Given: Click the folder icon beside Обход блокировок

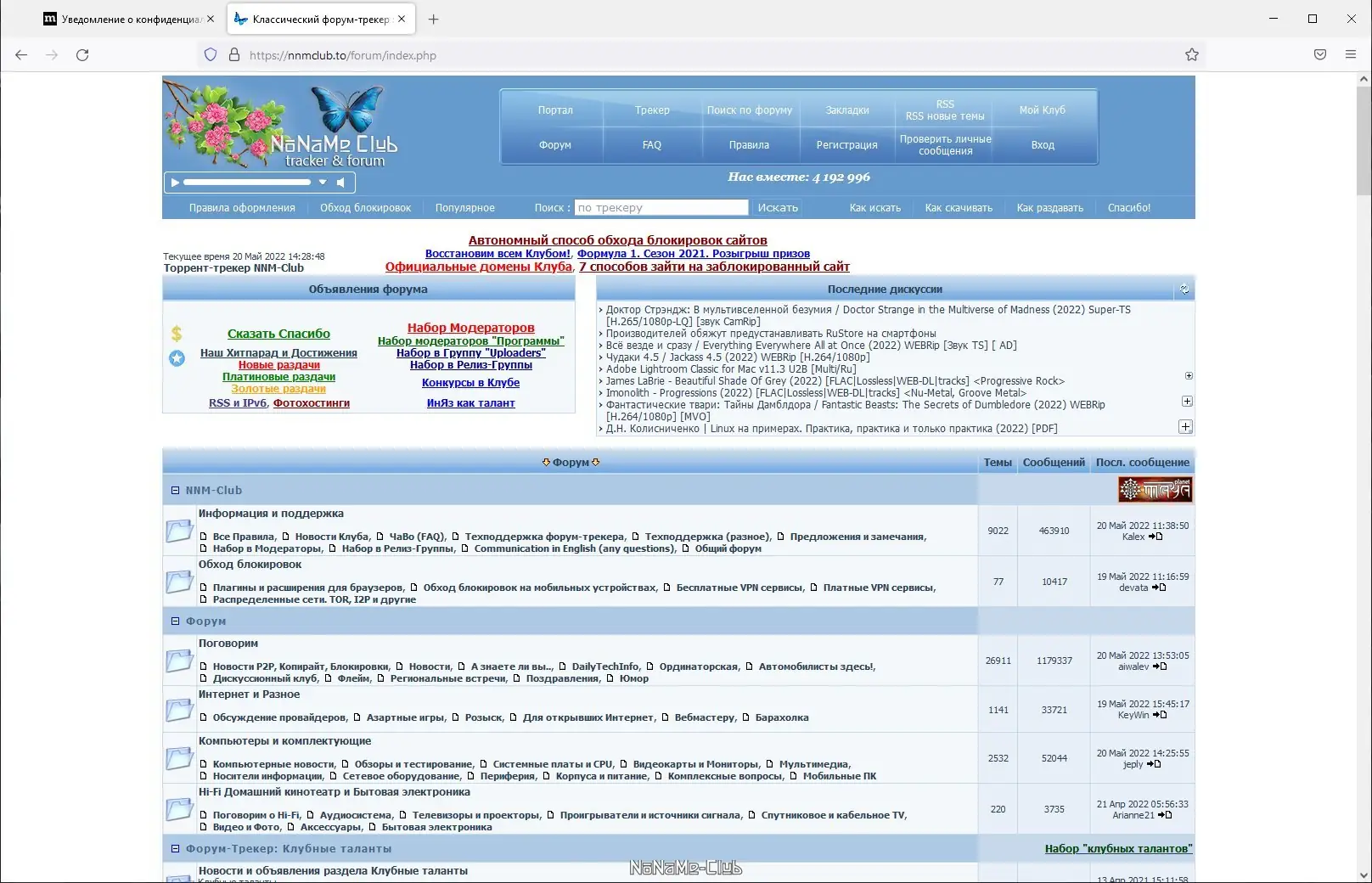Looking at the screenshot, I should tap(178, 582).
